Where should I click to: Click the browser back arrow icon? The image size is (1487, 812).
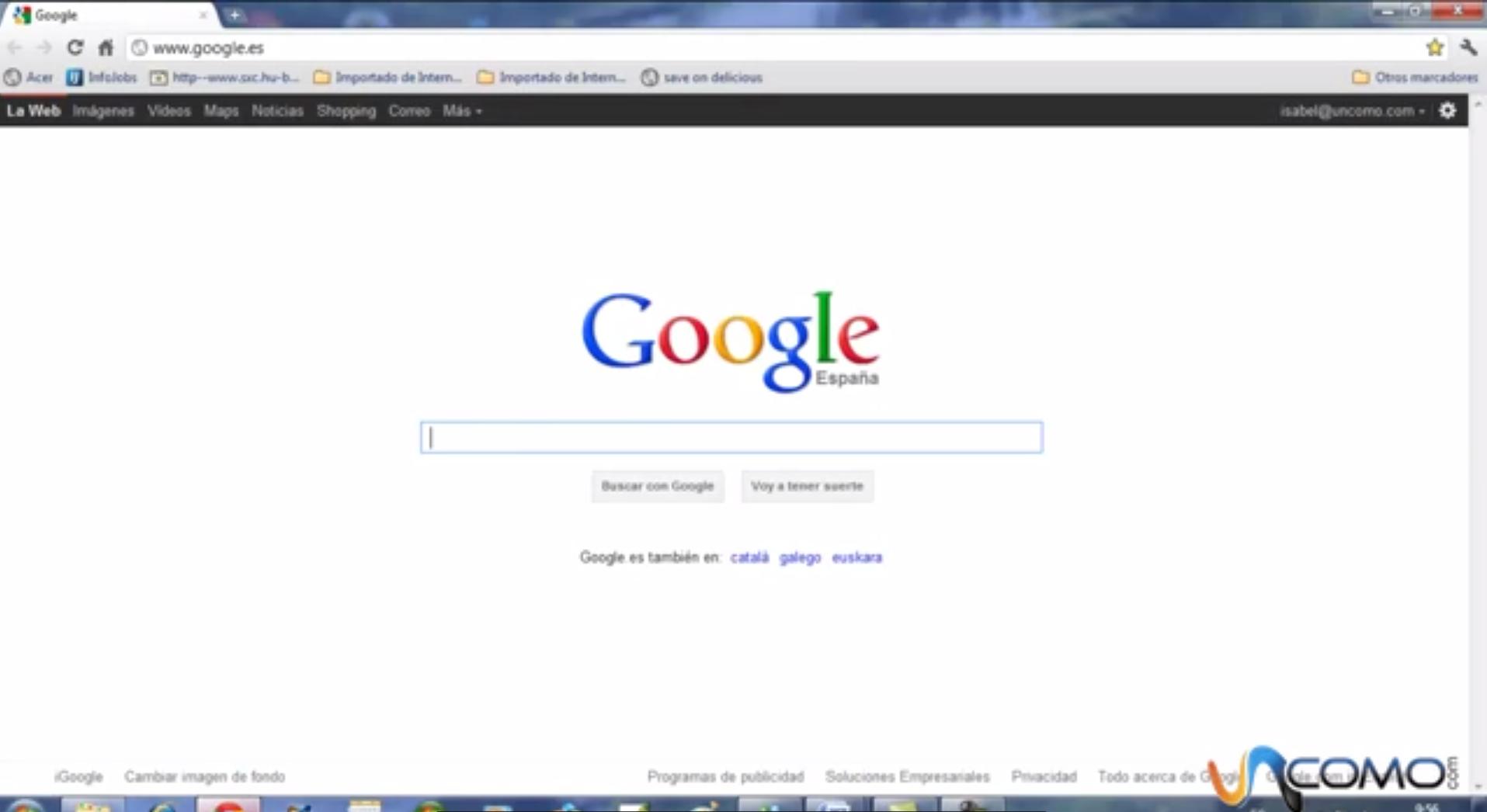pyautogui.click(x=15, y=47)
